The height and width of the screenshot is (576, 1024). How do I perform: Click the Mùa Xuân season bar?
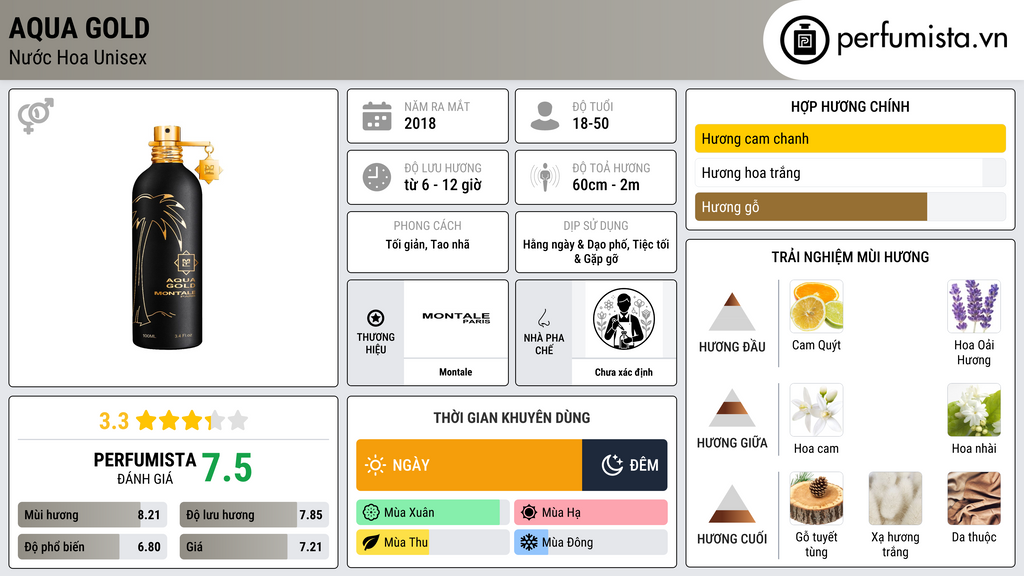point(433,513)
